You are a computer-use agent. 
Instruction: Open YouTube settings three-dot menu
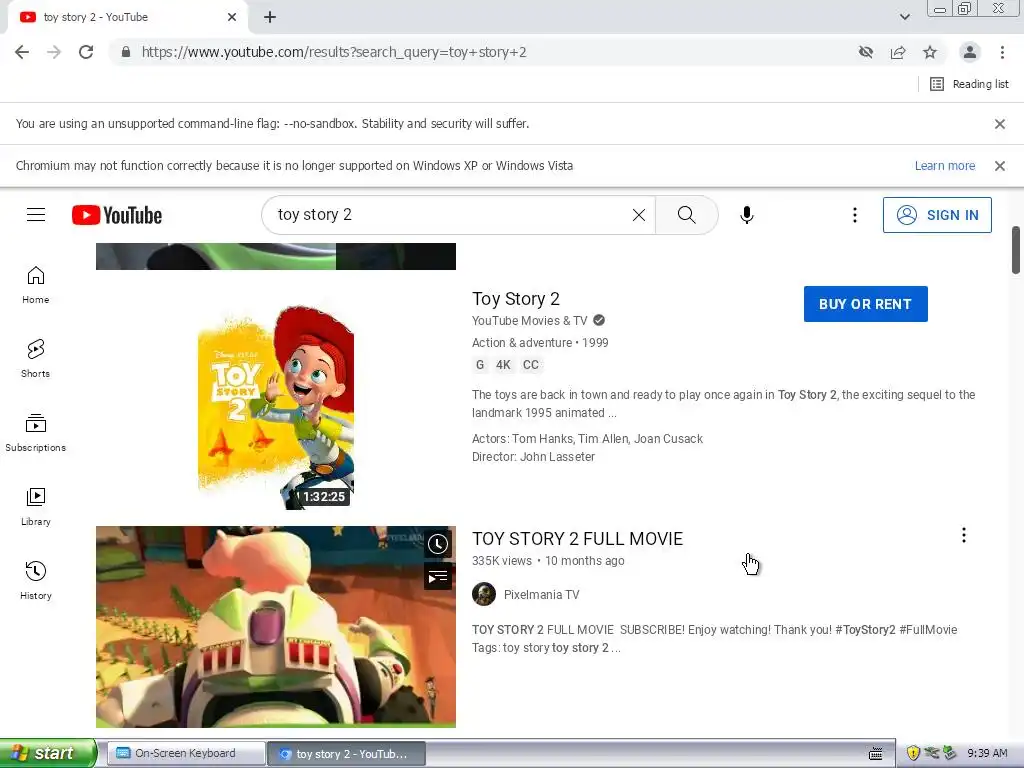click(x=854, y=215)
